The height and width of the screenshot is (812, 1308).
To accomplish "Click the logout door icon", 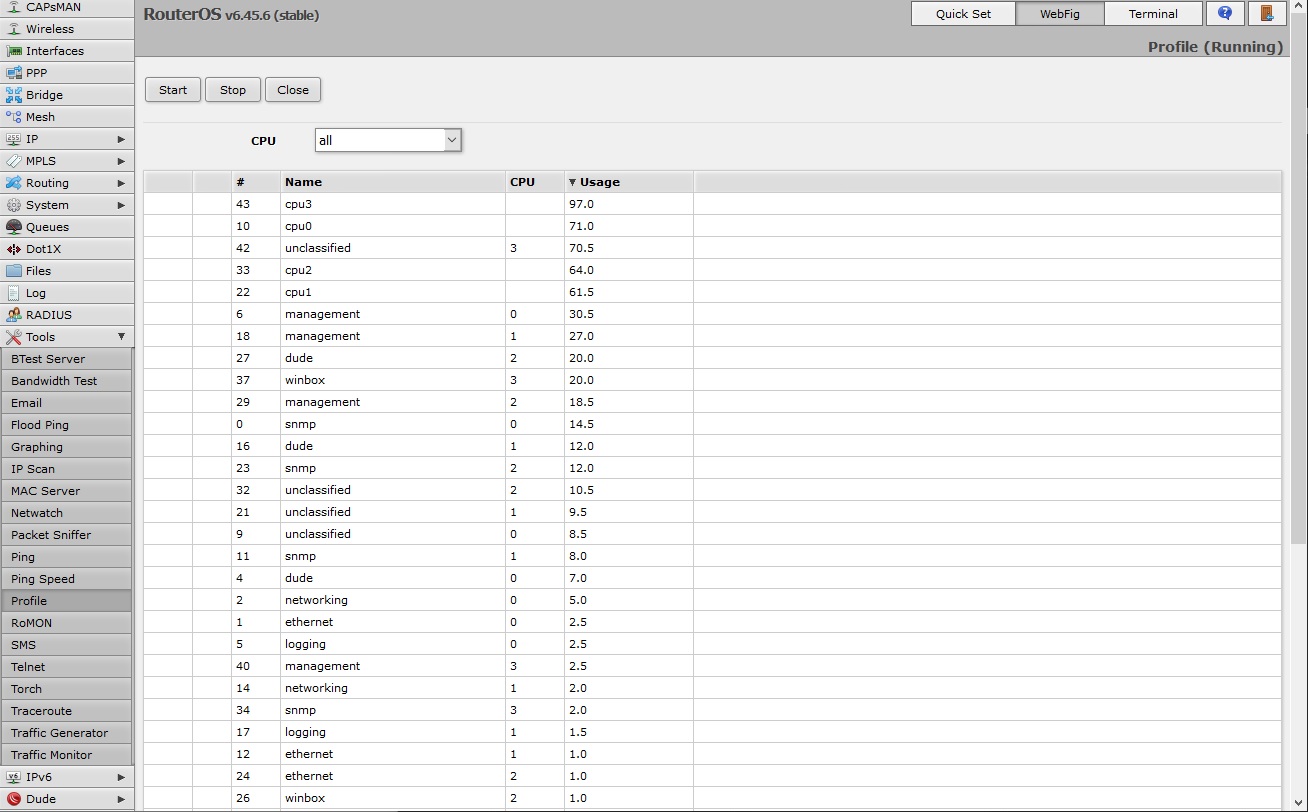I will coord(1266,14).
